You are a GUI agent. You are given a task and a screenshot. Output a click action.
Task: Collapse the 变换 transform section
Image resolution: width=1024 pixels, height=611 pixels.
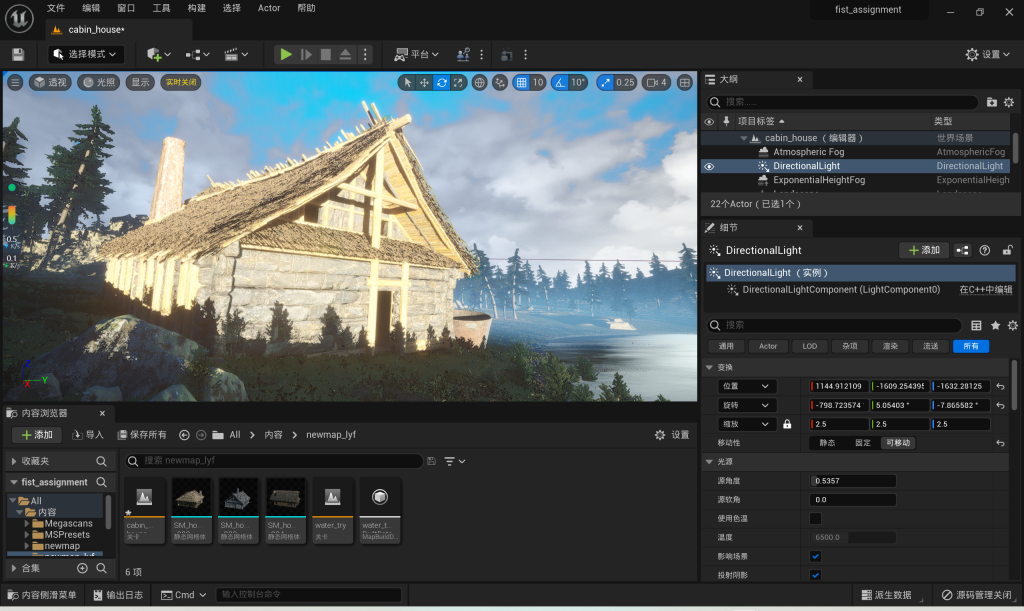[709, 368]
